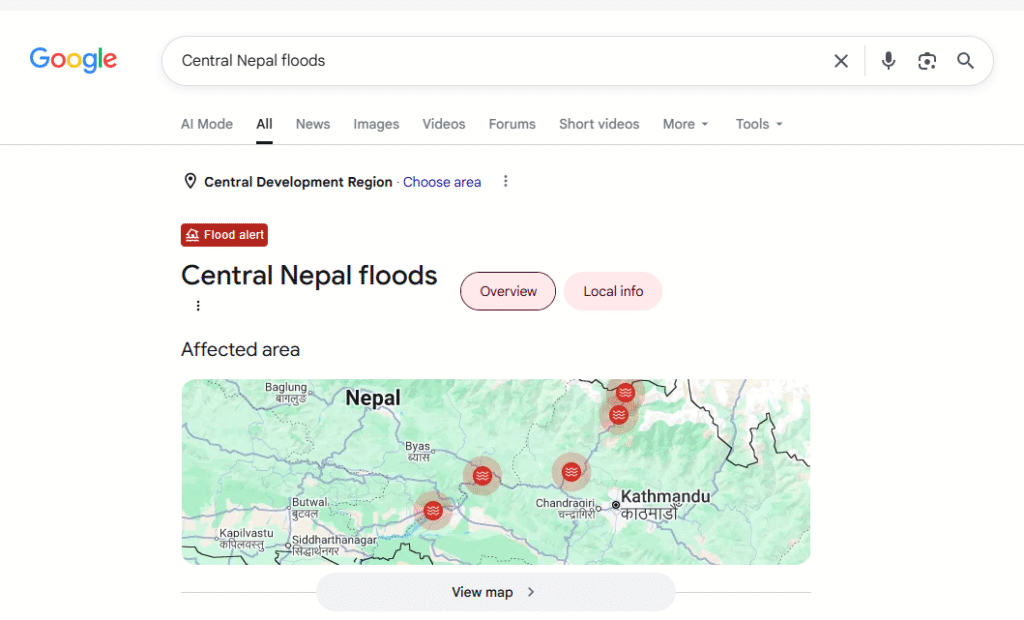This screenshot has width=1024, height=620.
Task: Click the topmost flood marker on the map
Action: [625, 392]
